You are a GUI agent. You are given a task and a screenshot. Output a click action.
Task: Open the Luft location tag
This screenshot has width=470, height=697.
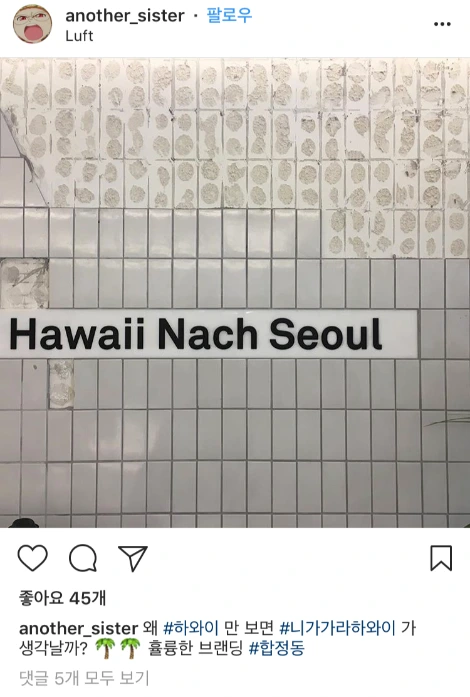click(x=79, y=36)
